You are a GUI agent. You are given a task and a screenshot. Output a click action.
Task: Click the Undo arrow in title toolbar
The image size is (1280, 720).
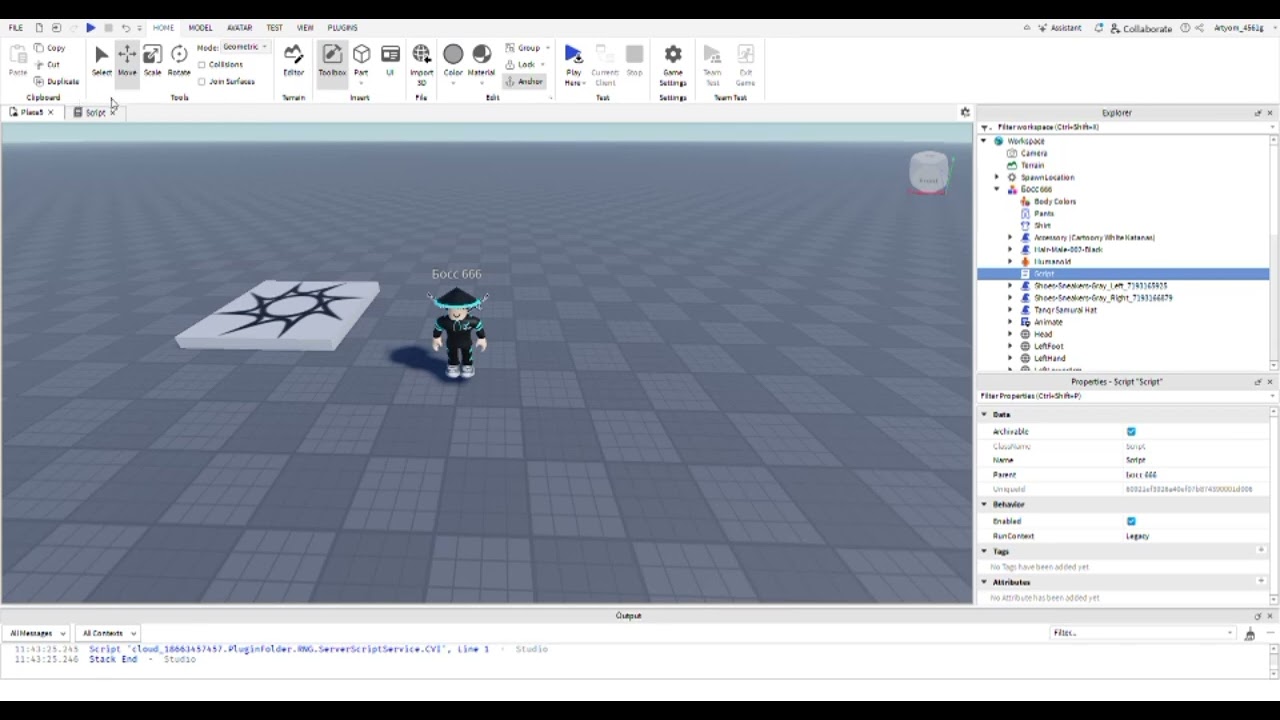tap(125, 28)
